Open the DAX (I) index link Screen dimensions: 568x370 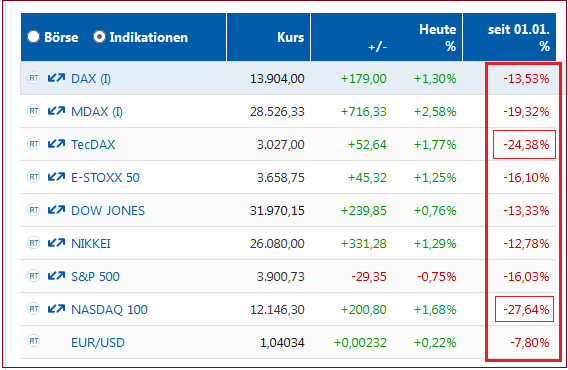click(x=91, y=79)
